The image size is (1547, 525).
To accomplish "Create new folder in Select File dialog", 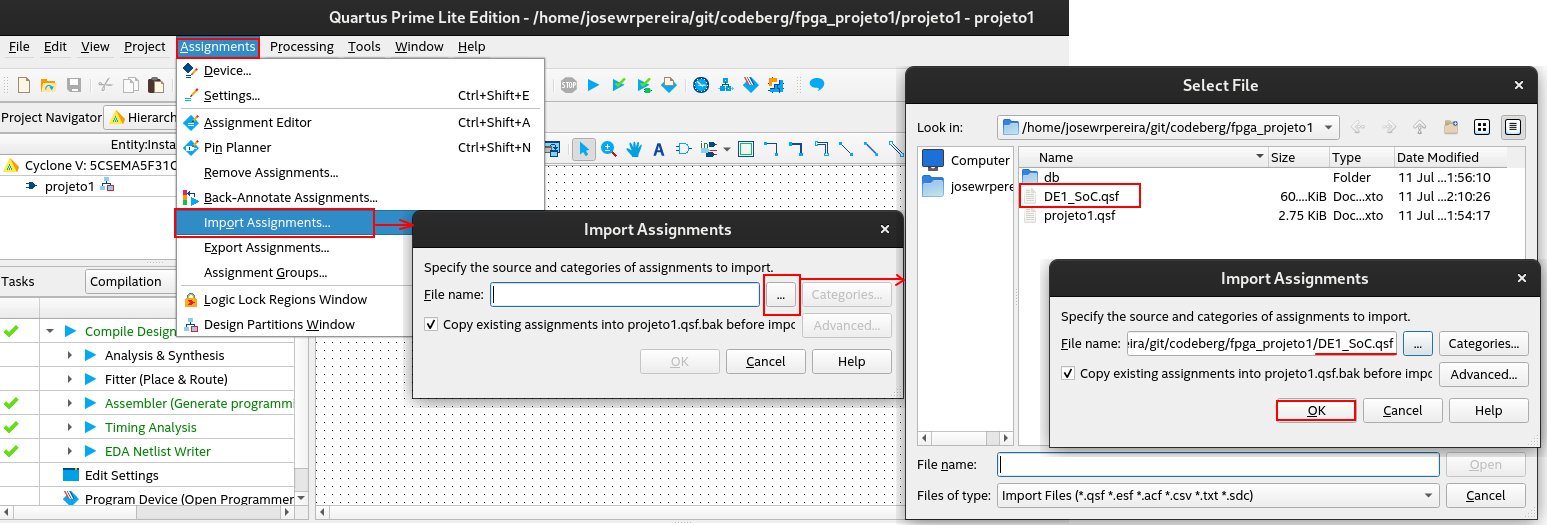I will (x=1451, y=127).
